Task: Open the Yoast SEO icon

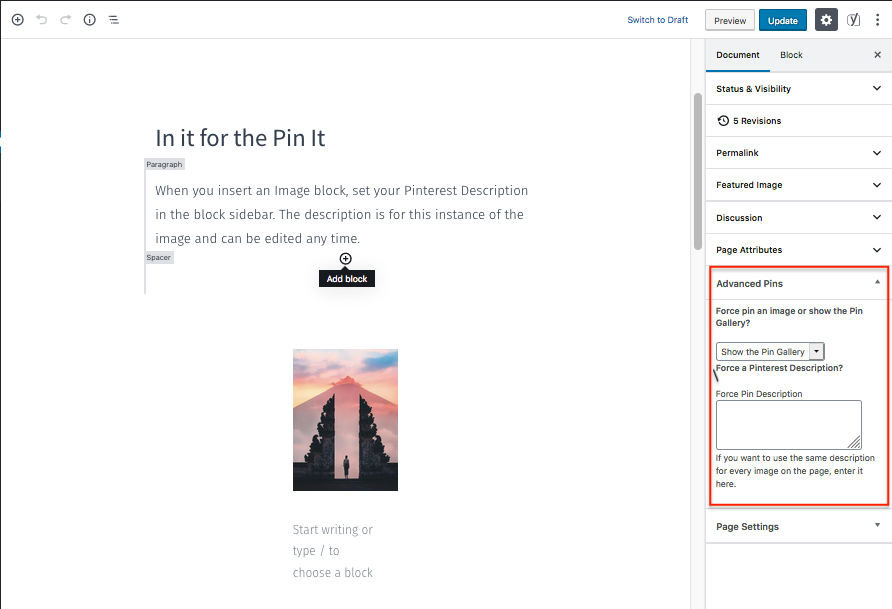Action: [x=853, y=20]
